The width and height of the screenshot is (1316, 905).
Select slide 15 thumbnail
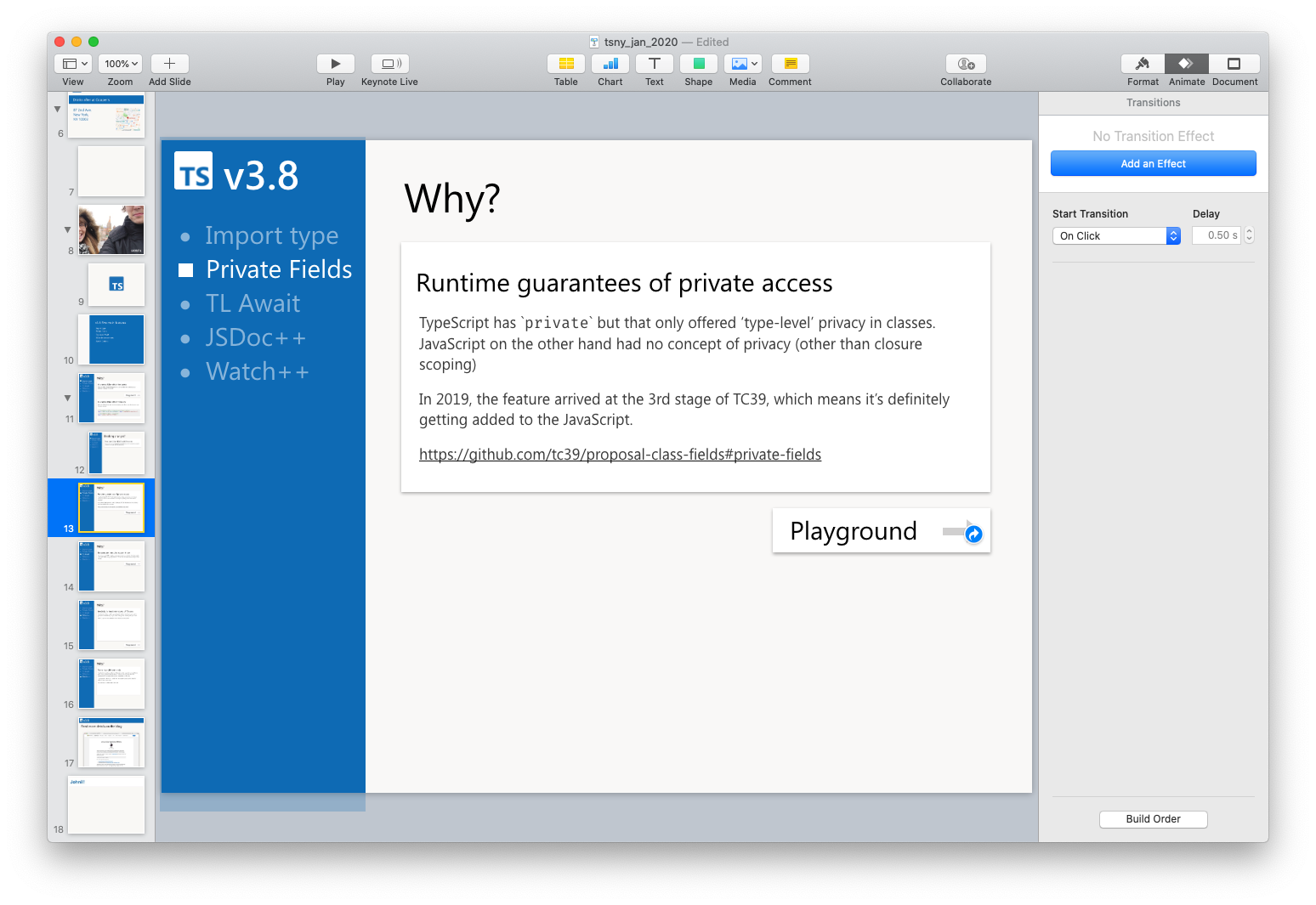coord(111,625)
